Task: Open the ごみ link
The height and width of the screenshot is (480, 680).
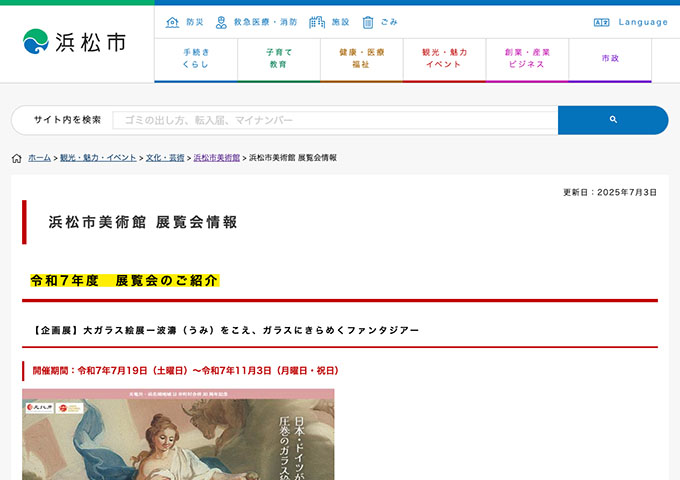Action: tap(389, 22)
